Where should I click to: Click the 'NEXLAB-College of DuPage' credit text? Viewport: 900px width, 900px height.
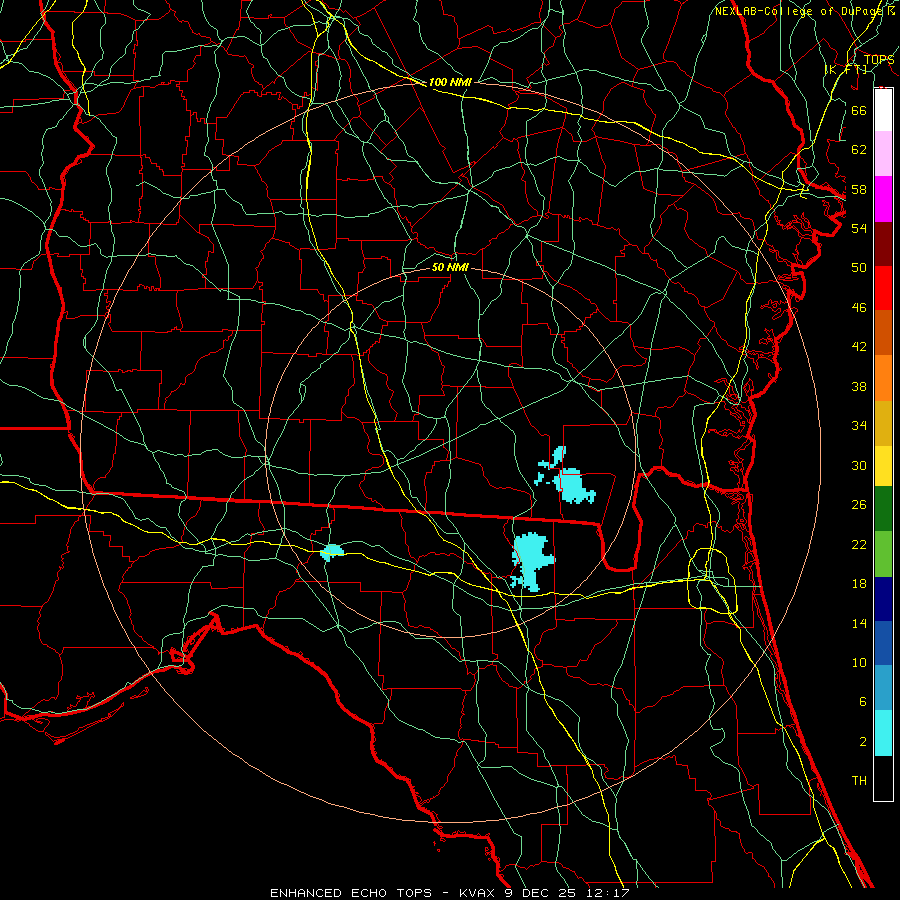799,11
